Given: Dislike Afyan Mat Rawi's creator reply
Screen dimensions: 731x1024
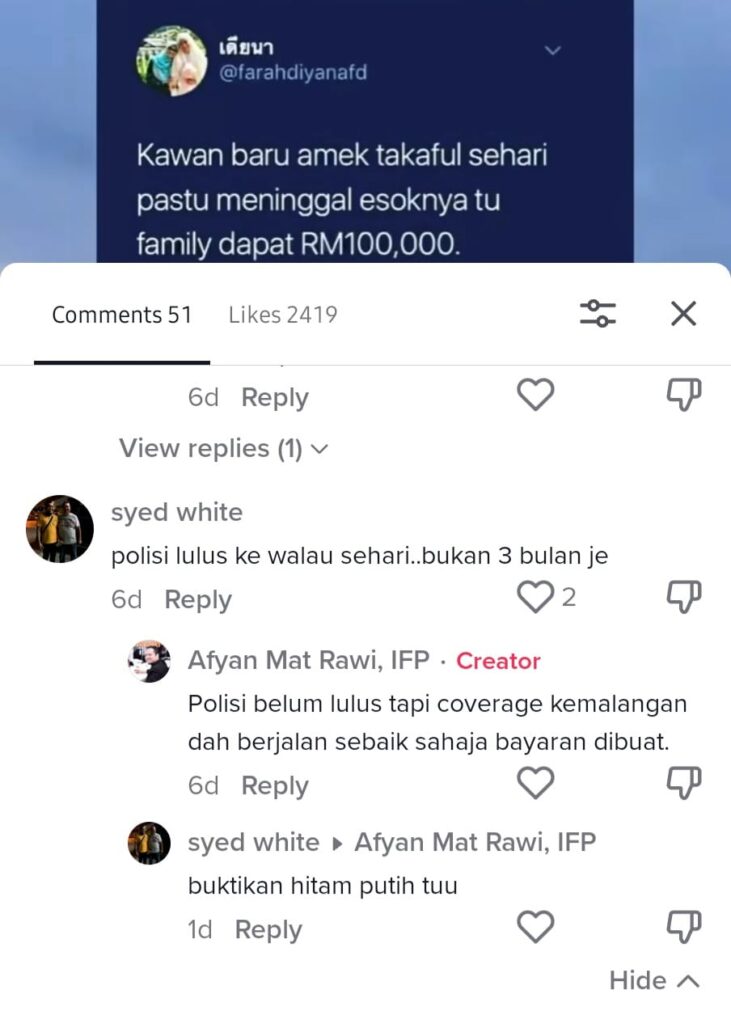Looking at the screenshot, I should click(x=683, y=783).
